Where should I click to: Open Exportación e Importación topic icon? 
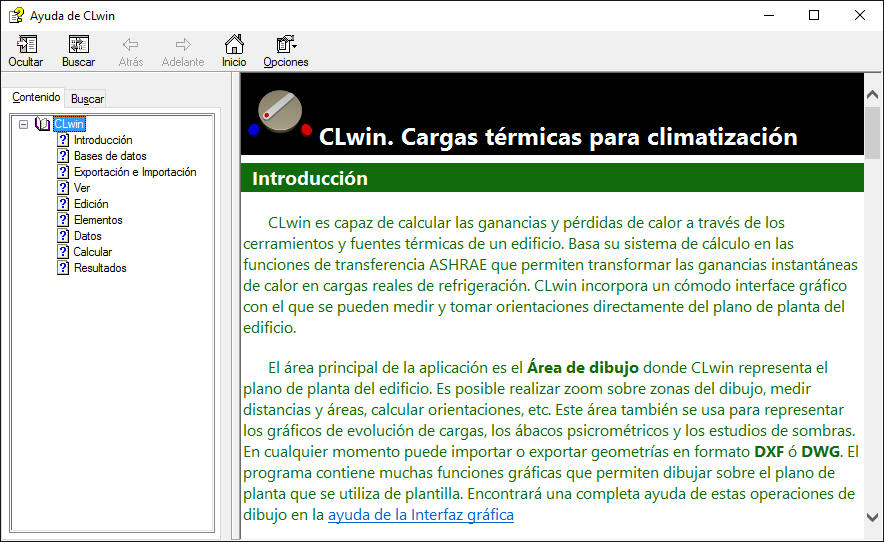click(63, 172)
